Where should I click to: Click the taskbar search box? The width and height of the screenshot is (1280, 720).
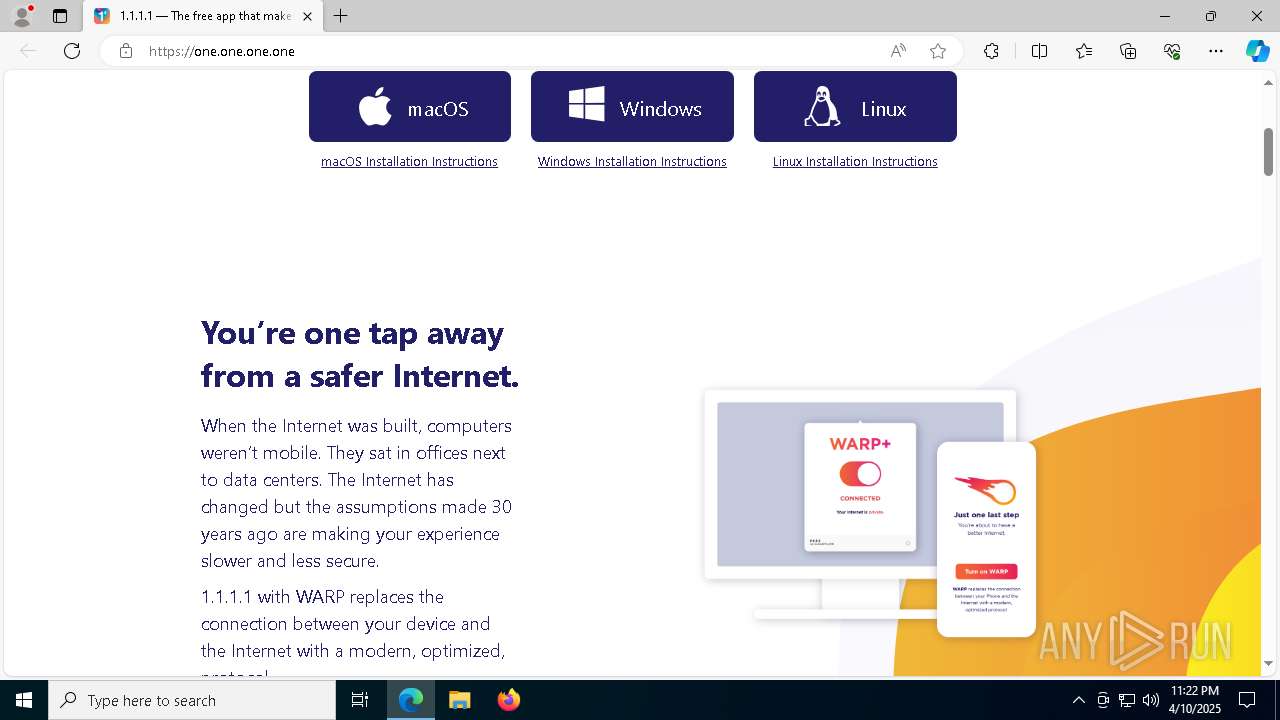click(192, 700)
